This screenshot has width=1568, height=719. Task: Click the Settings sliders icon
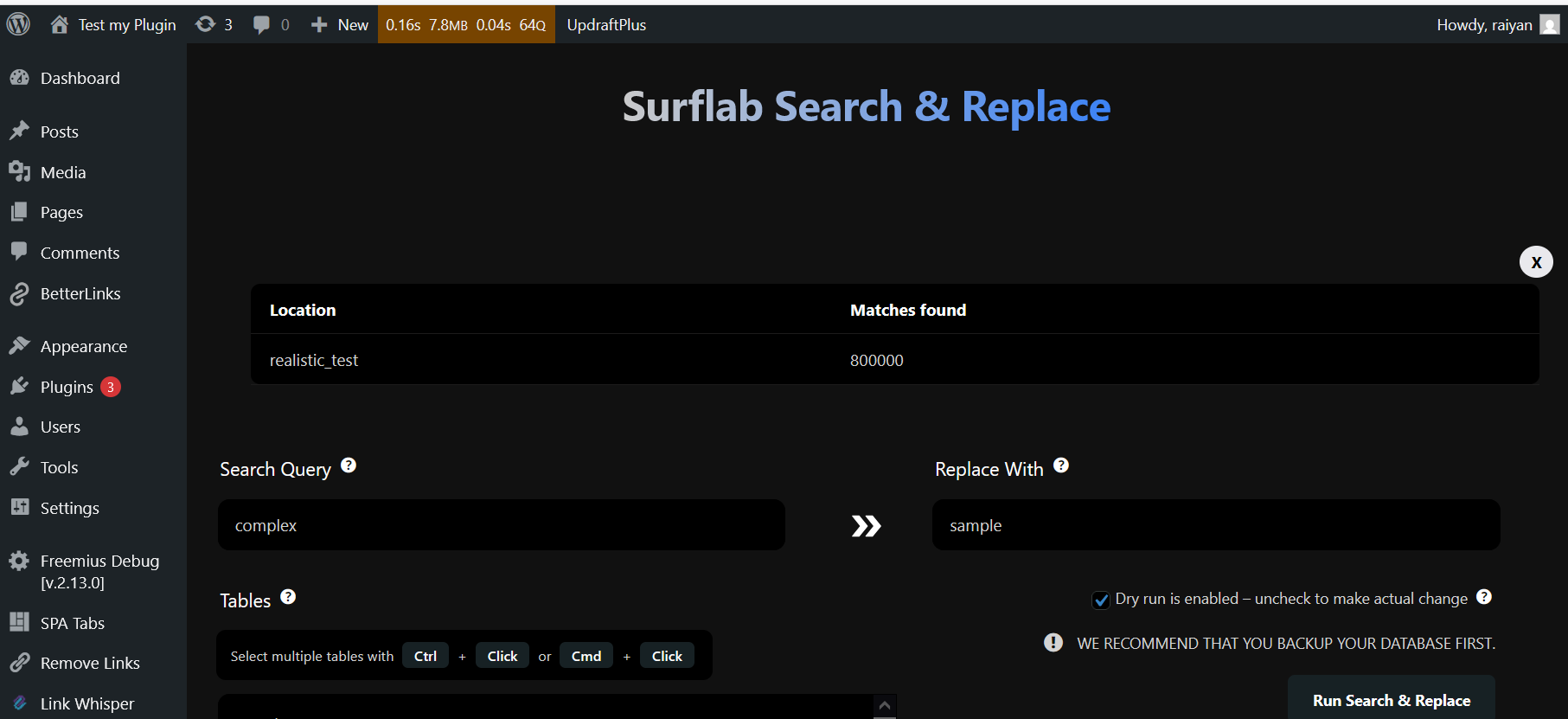[20, 507]
